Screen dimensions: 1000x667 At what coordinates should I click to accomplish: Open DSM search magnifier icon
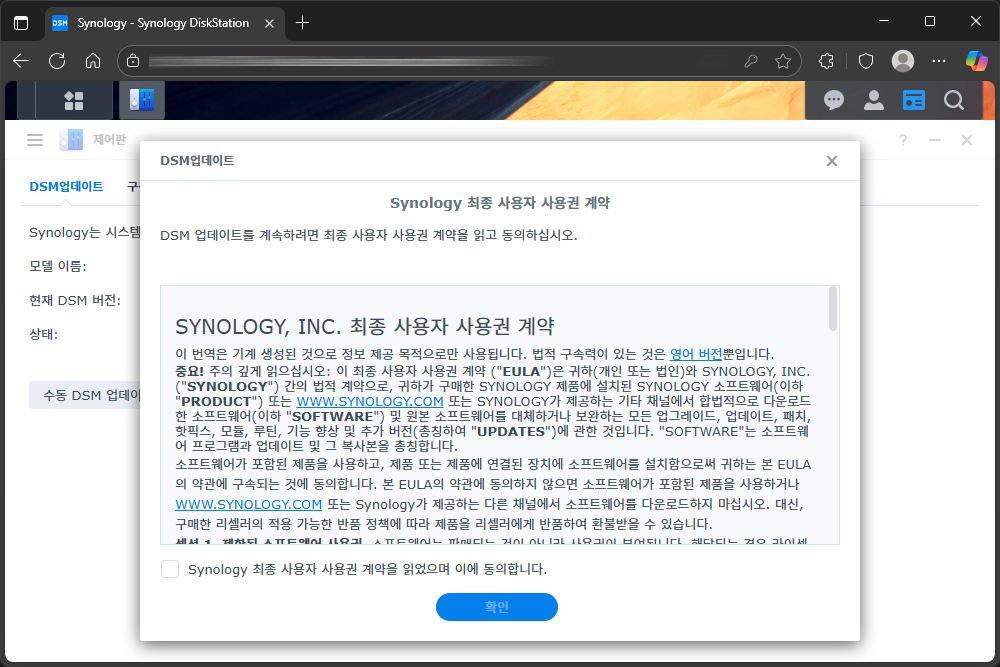pos(954,100)
